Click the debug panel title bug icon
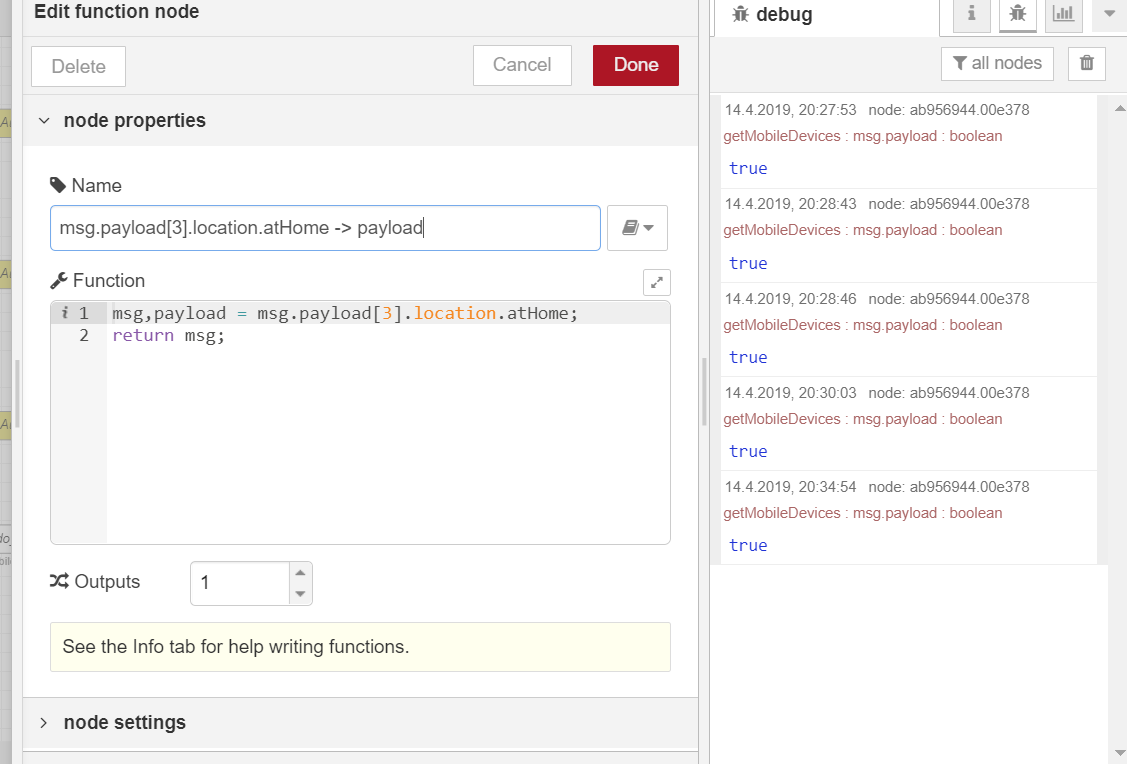The width and height of the screenshot is (1127, 764). [740, 14]
